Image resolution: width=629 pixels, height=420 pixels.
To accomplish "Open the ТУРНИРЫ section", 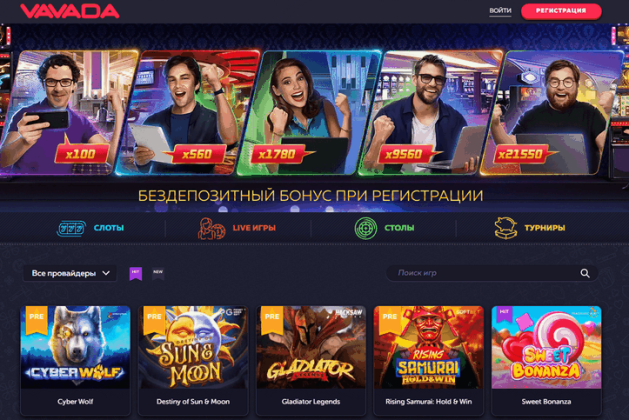I will 544,228.
